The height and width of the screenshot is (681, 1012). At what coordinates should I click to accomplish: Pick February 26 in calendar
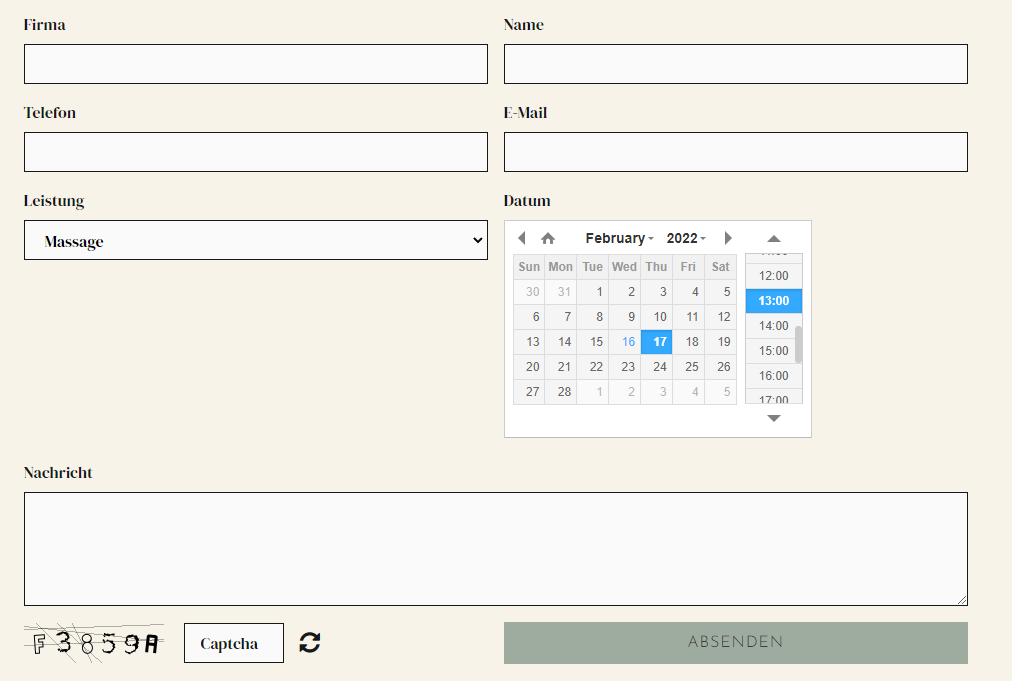[x=721, y=367]
